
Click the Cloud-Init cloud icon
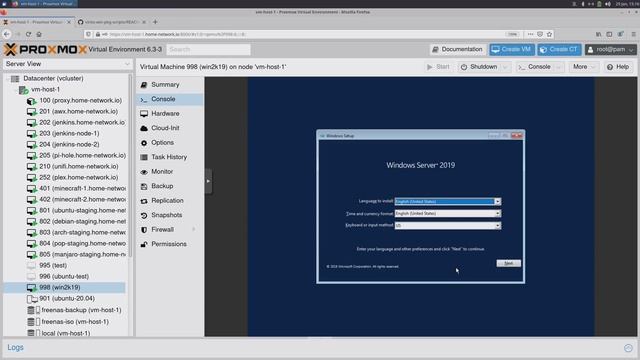pos(144,128)
